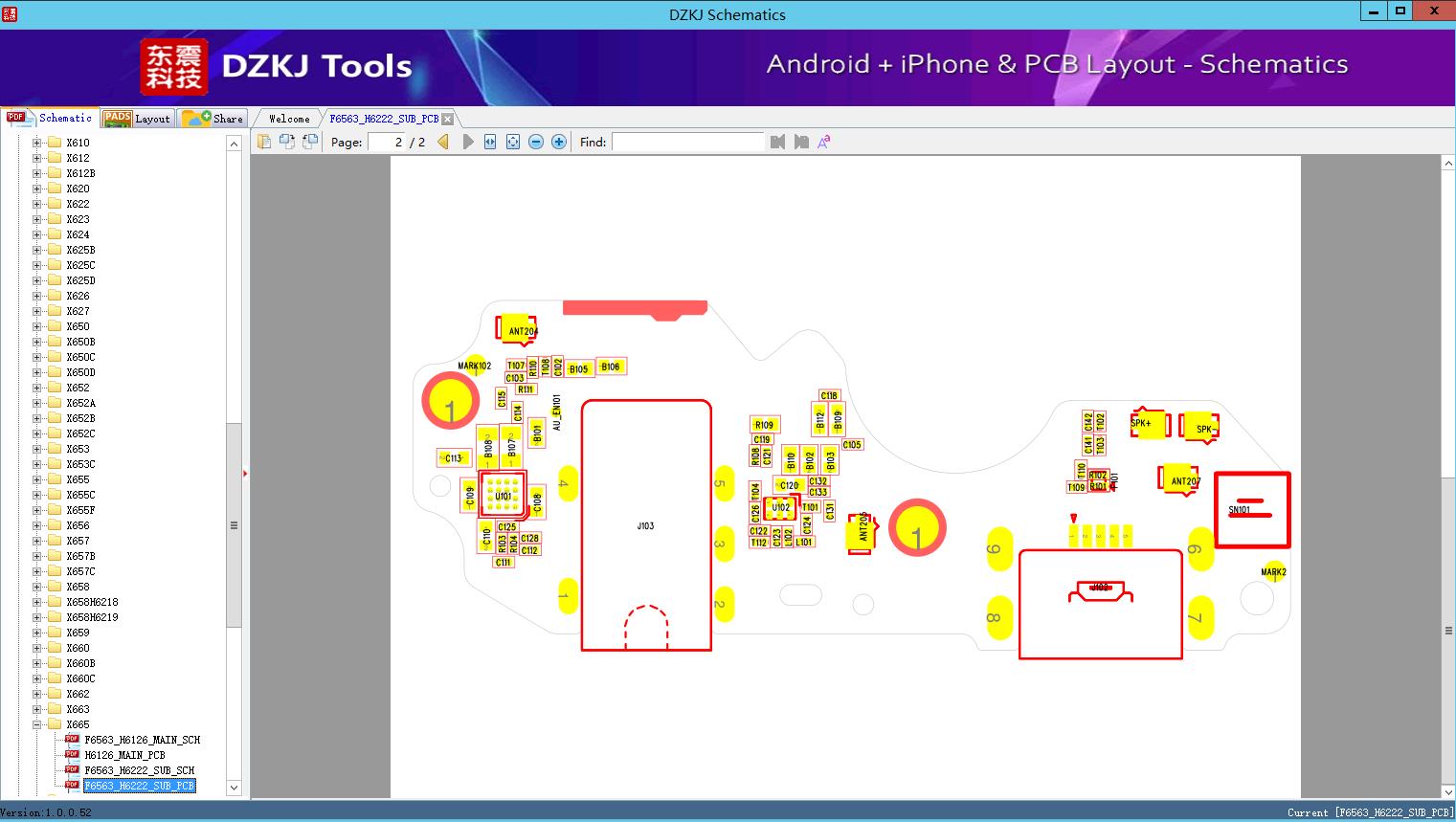Switch to the Layout tab
Screen dimensions: 1456x822
(x=137, y=119)
